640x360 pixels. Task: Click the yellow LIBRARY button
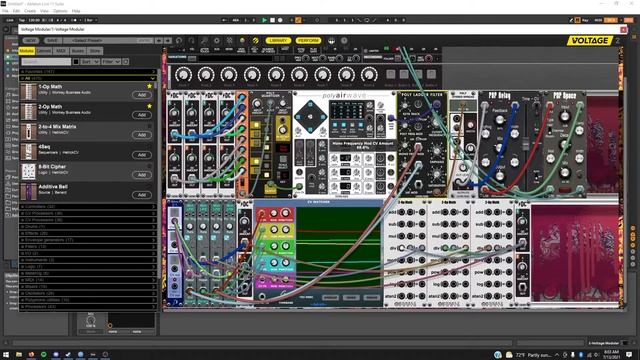point(278,40)
